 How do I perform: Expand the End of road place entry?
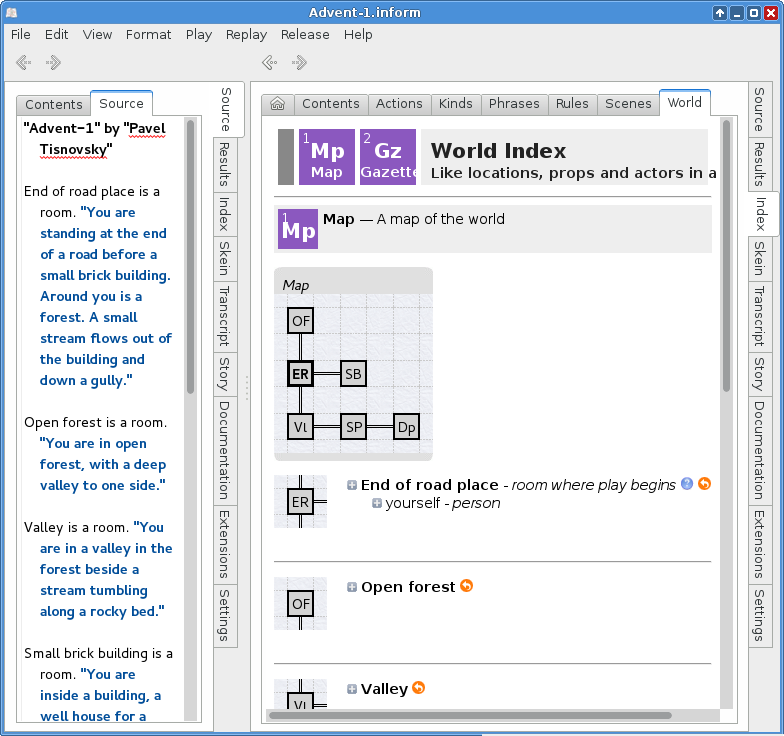click(352, 486)
